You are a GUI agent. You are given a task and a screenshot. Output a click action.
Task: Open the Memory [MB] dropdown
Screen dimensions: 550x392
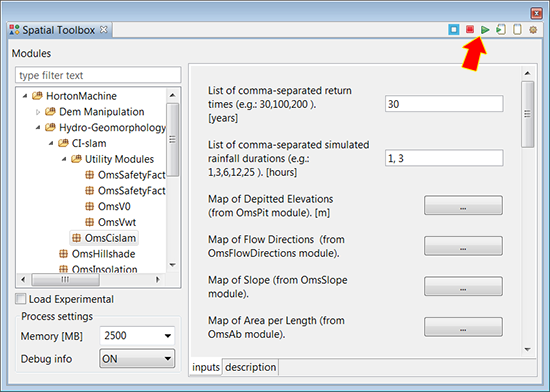[137, 336]
